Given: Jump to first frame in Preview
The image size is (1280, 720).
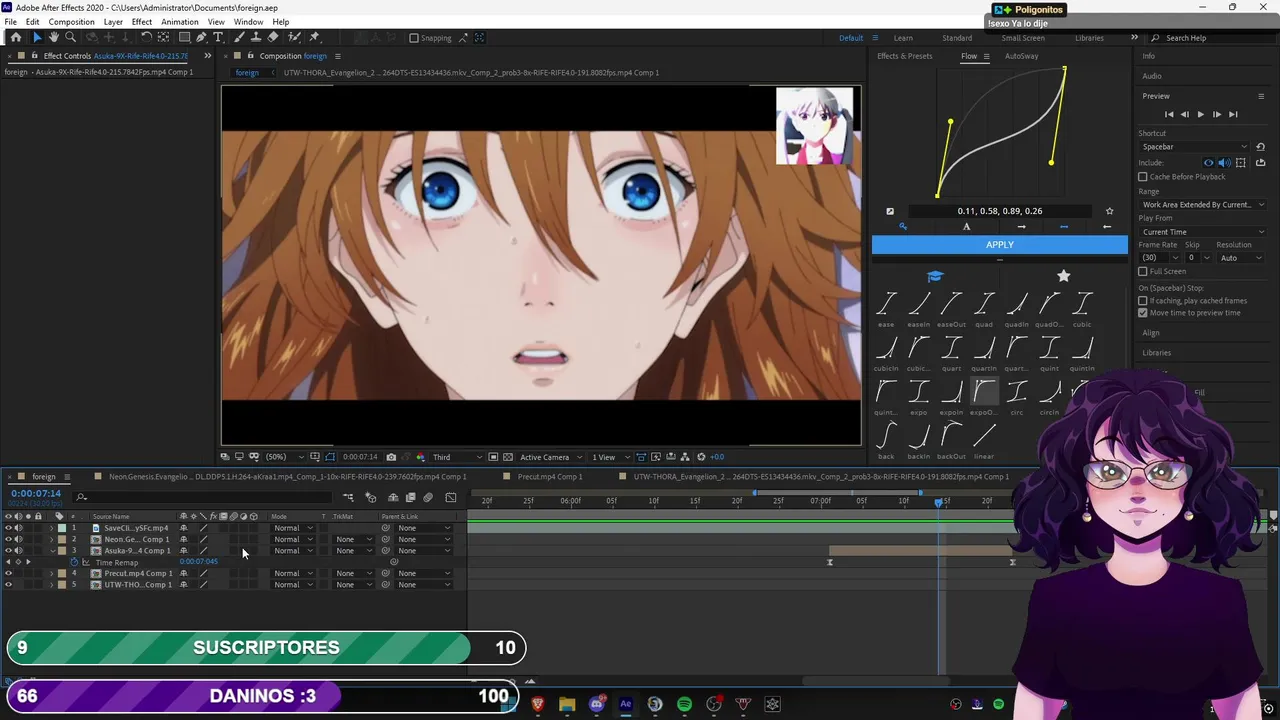Looking at the screenshot, I should [1169, 115].
